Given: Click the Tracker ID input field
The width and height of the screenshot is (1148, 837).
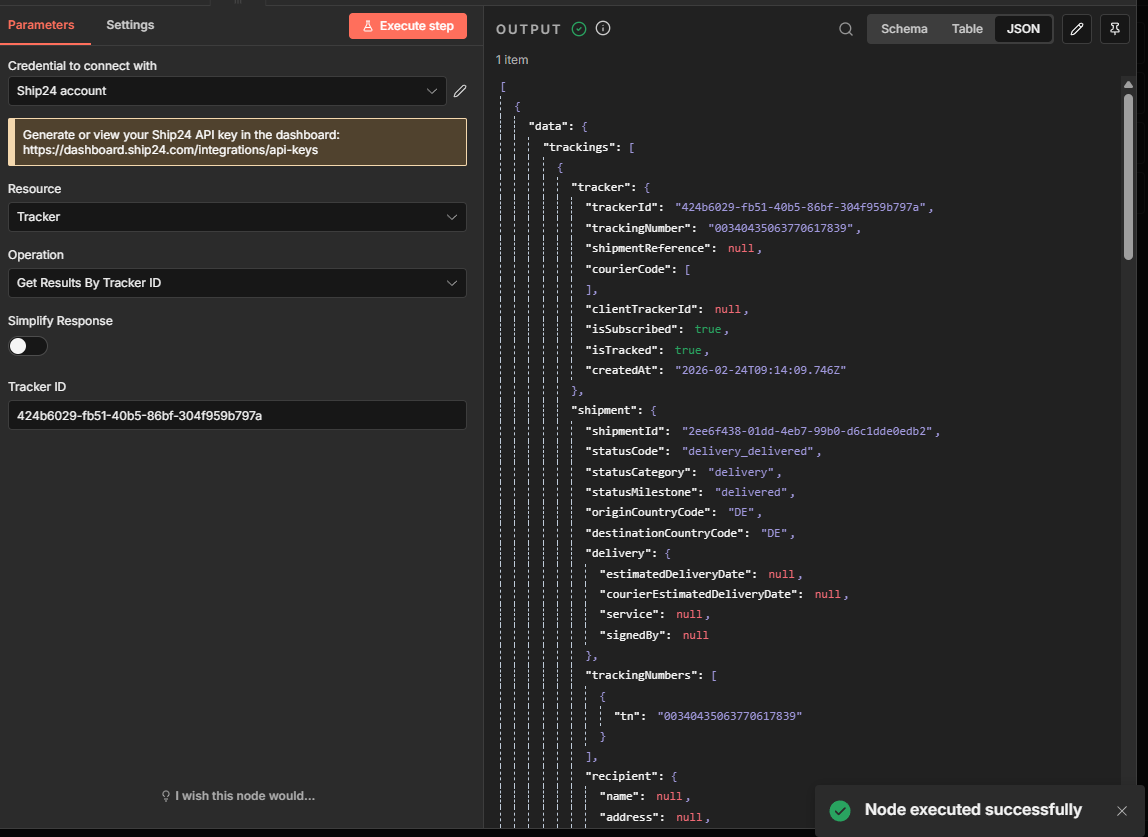Looking at the screenshot, I should pyautogui.click(x=237, y=415).
